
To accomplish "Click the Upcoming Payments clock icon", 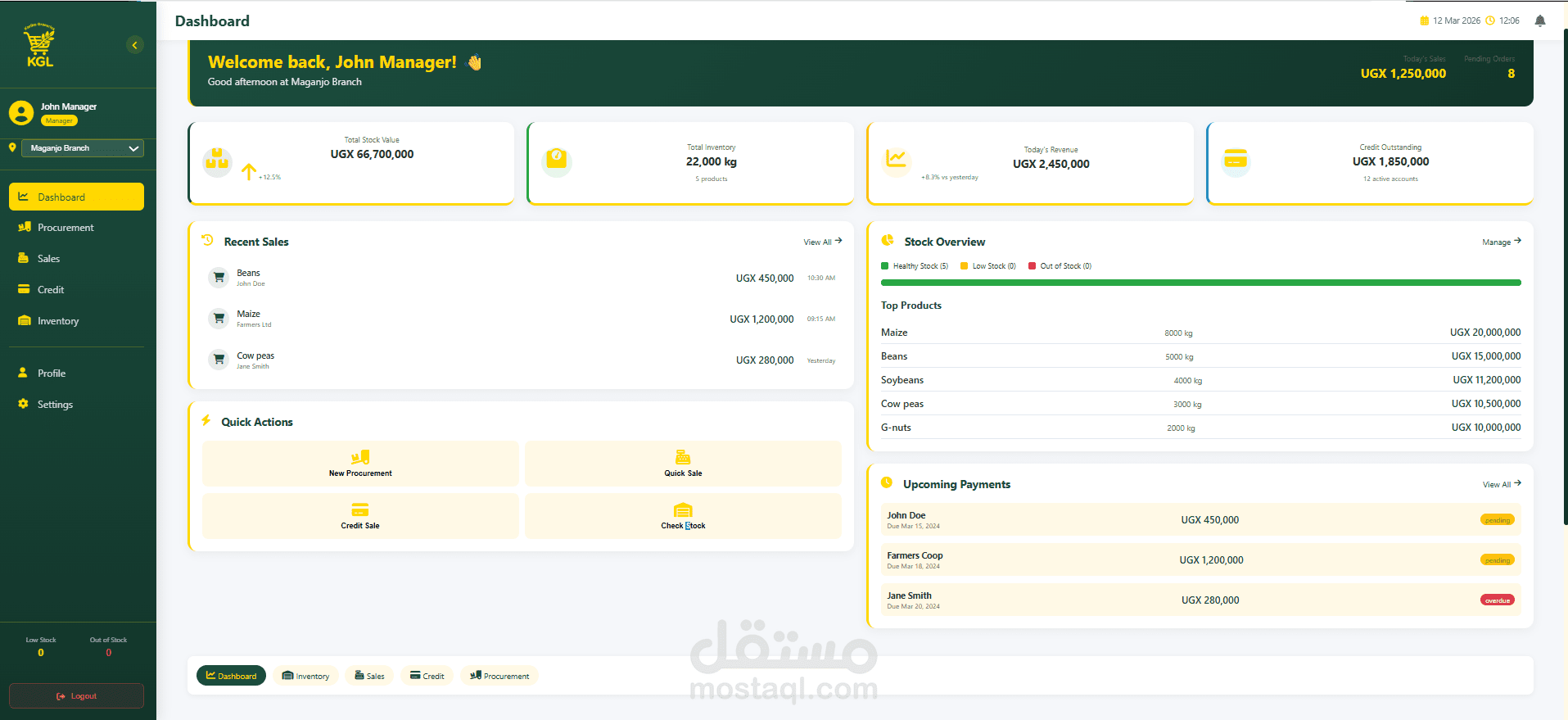I will pyautogui.click(x=887, y=482).
